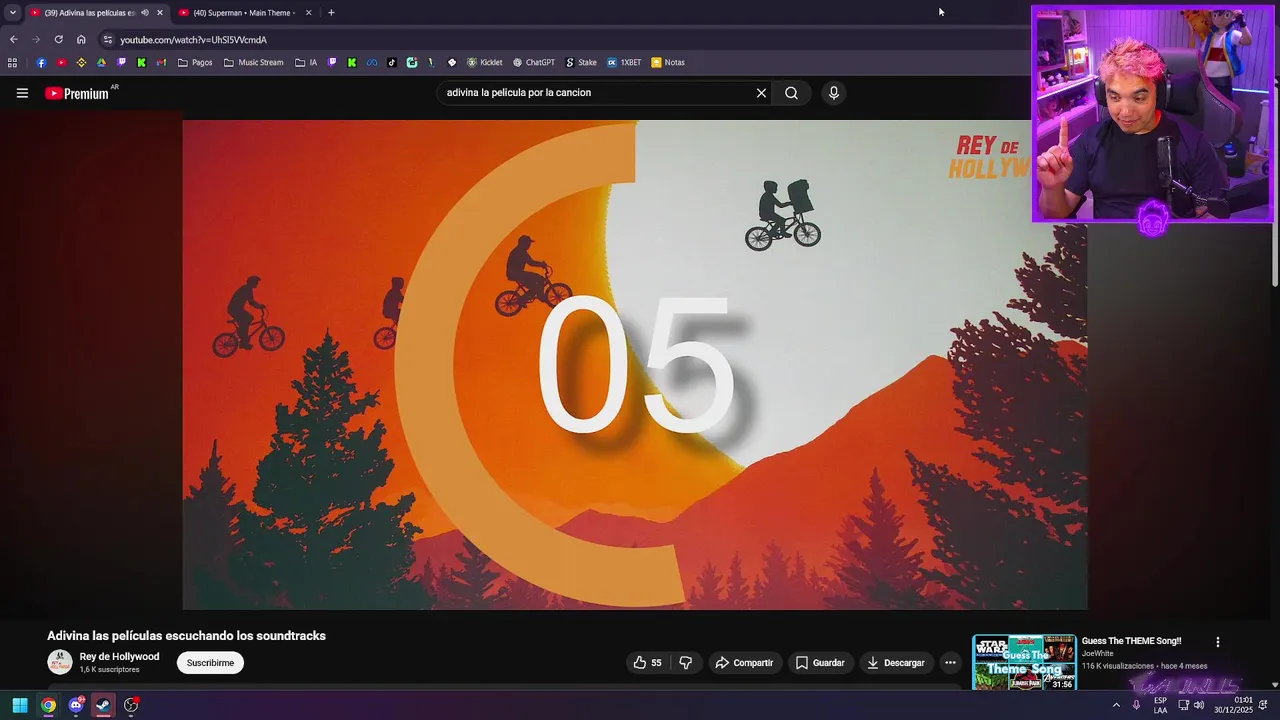Open Discord from the taskbar
The width and height of the screenshot is (1280, 720).
pyautogui.click(x=76, y=705)
